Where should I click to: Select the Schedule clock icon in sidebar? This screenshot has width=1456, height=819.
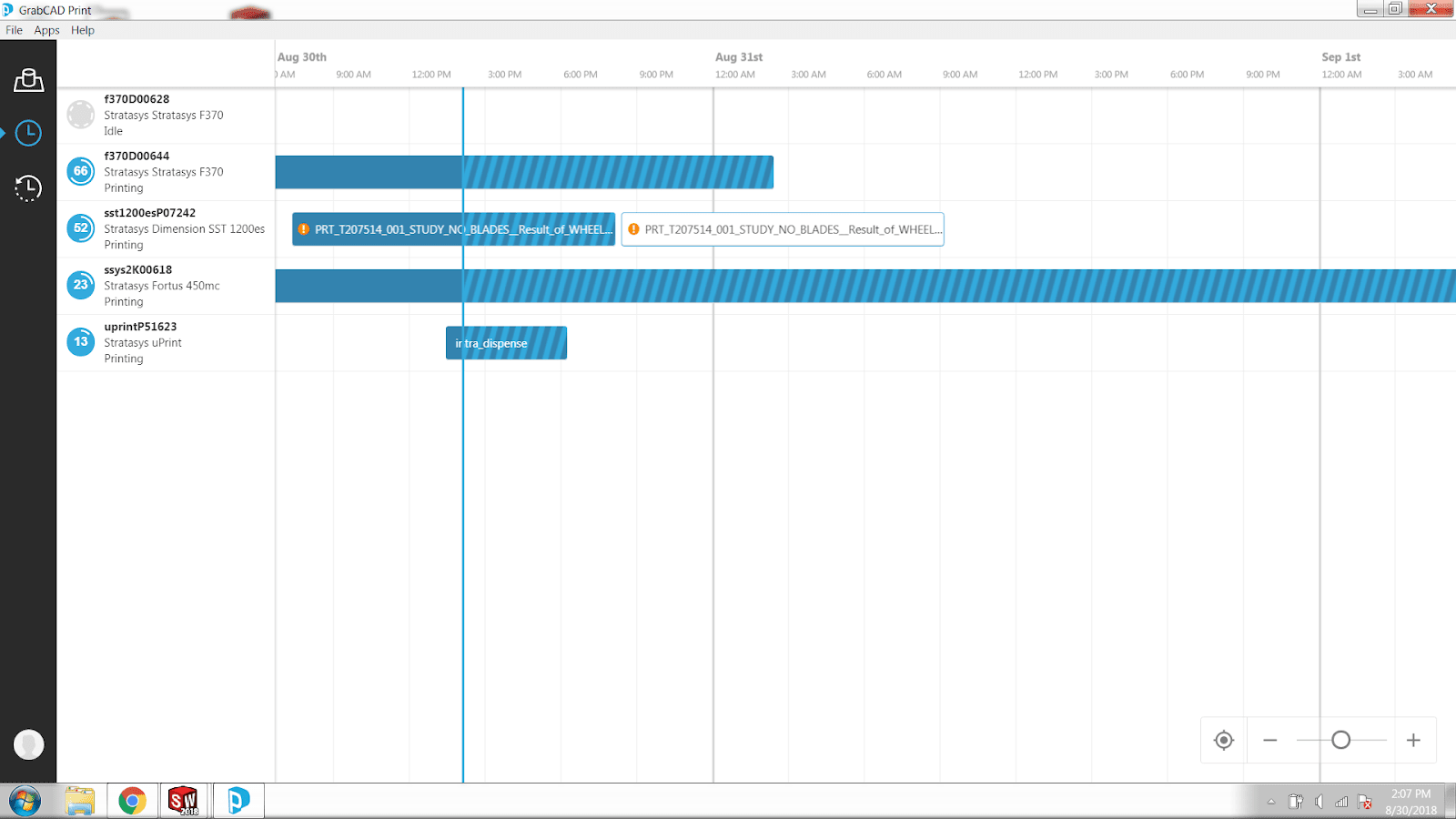28,133
